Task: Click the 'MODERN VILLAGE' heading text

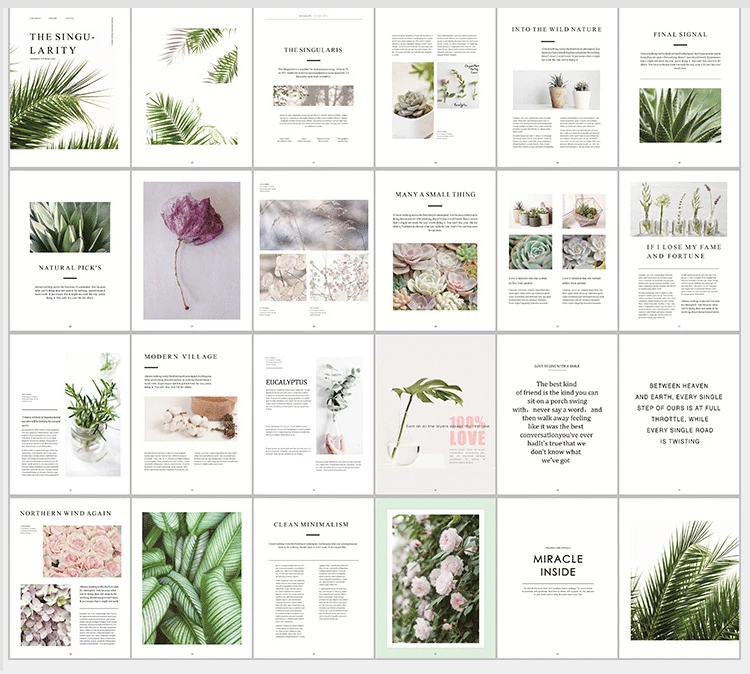Action: pyautogui.click(x=181, y=357)
